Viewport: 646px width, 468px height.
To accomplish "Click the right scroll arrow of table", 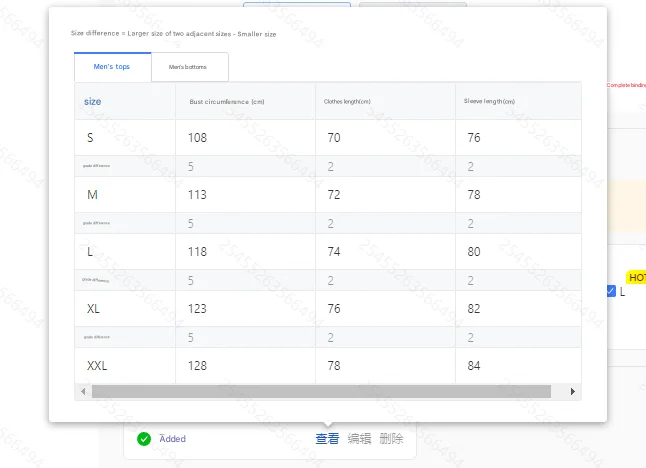I will point(573,391).
